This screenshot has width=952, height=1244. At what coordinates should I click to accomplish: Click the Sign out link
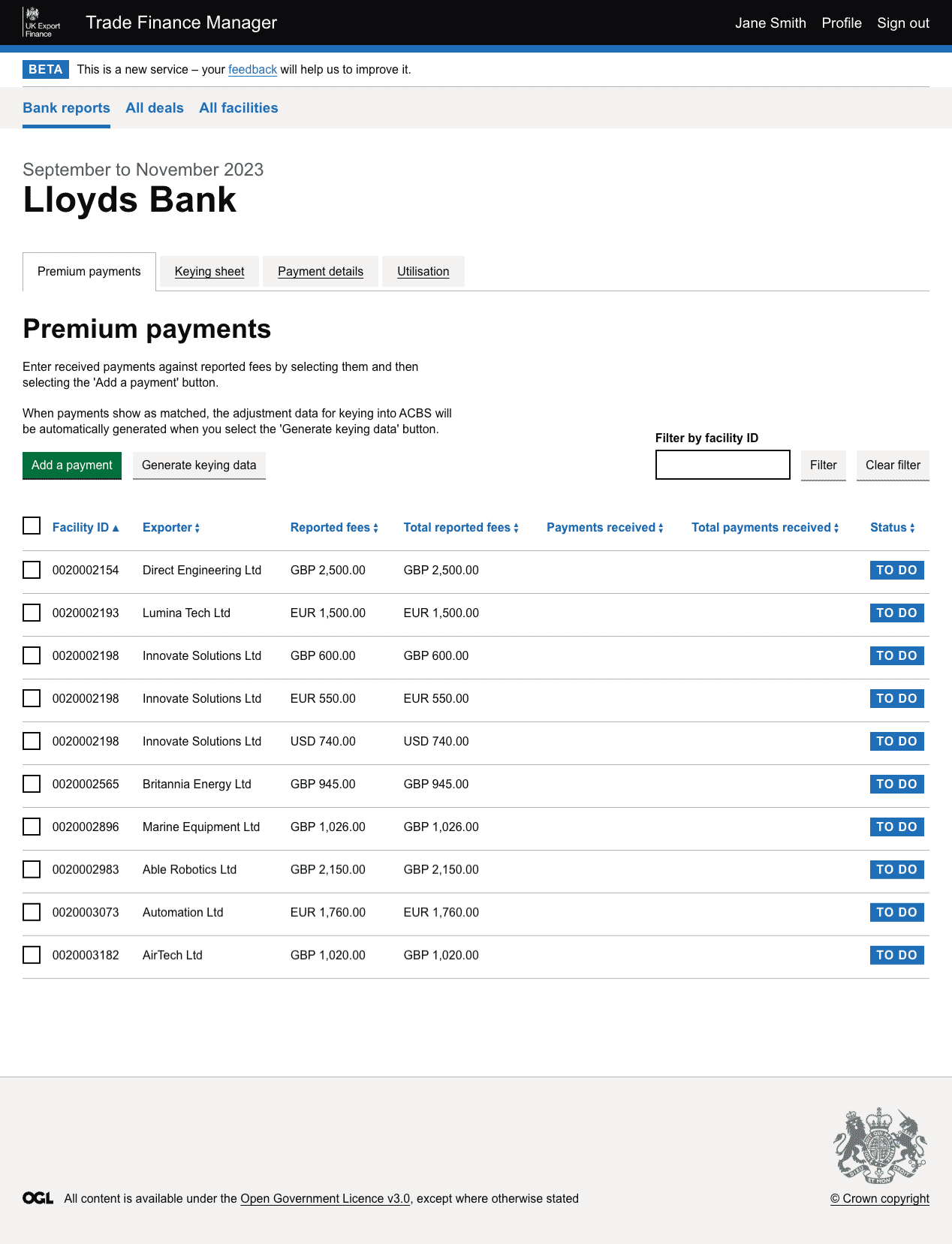coord(903,23)
